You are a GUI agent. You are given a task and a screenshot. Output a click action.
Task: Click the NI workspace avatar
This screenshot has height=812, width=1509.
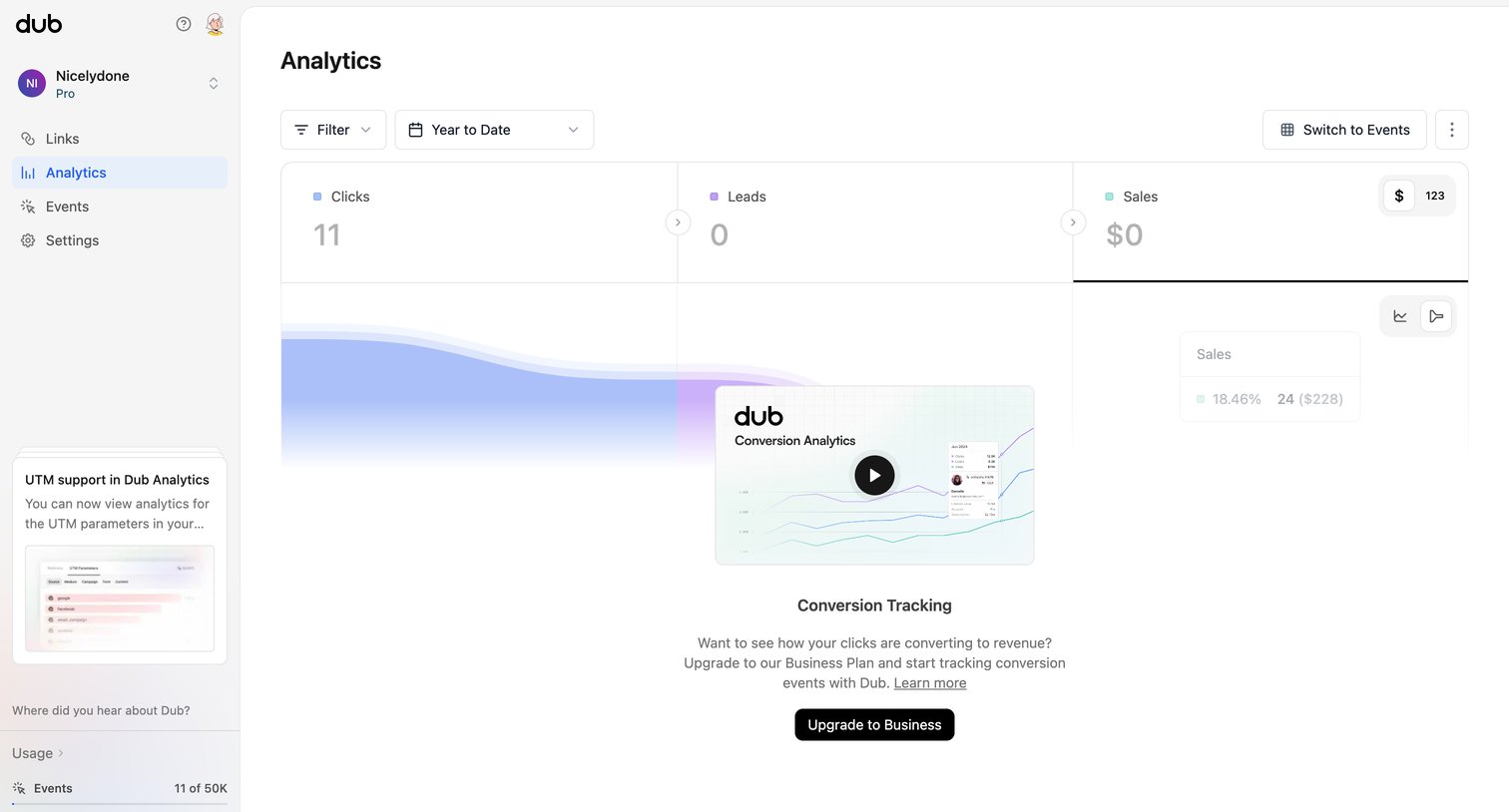tap(32, 84)
